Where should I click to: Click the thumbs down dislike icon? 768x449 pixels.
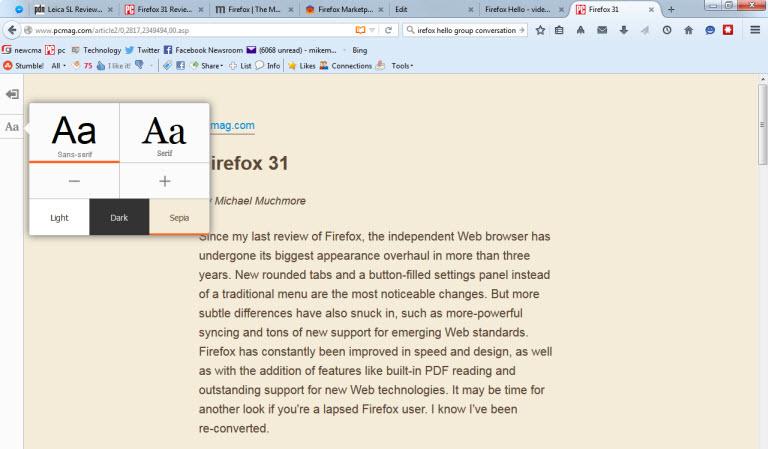pyautogui.click(x=139, y=65)
